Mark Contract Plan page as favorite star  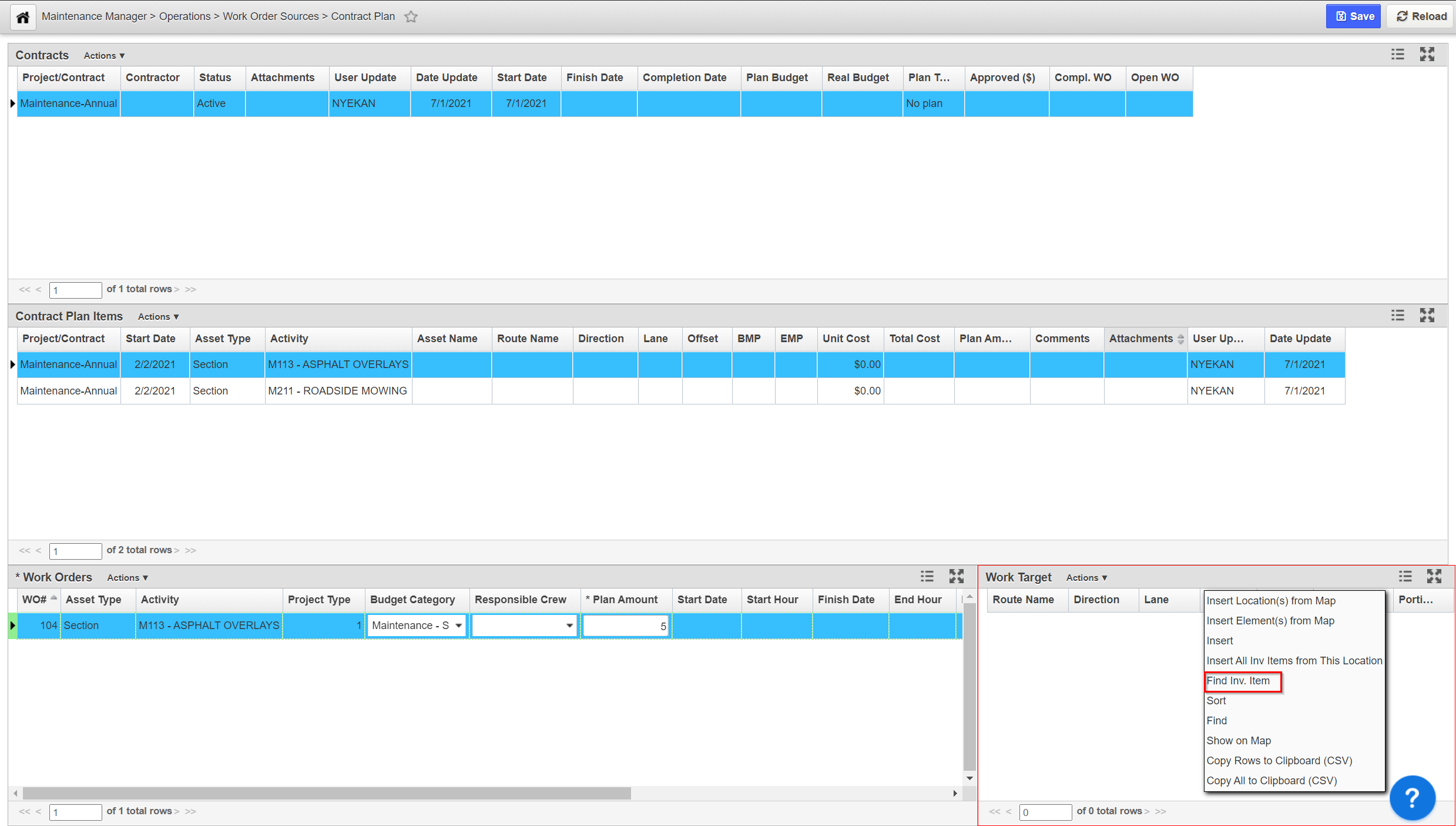tap(411, 16)
